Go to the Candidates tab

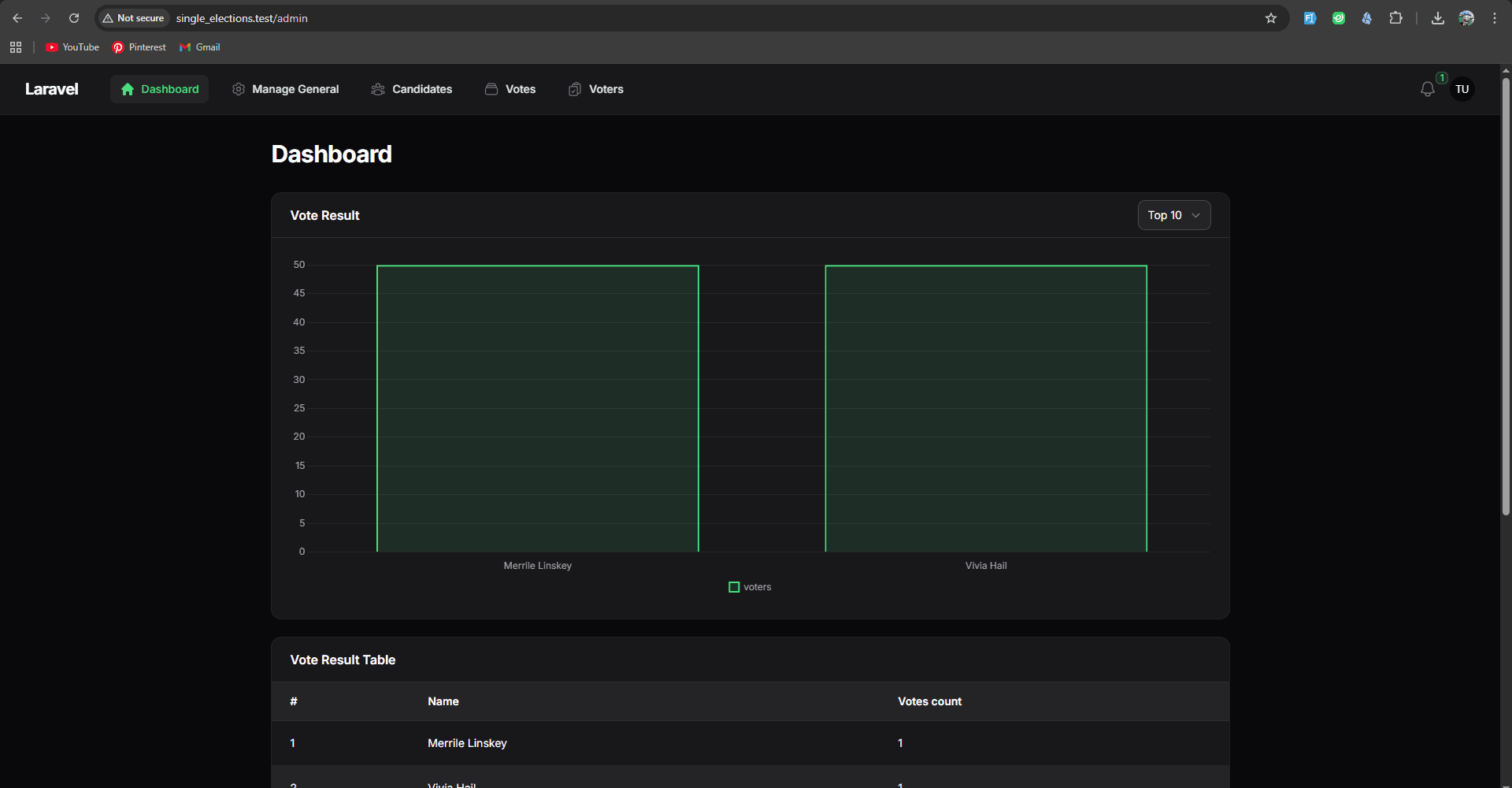(x=412, y=89)
